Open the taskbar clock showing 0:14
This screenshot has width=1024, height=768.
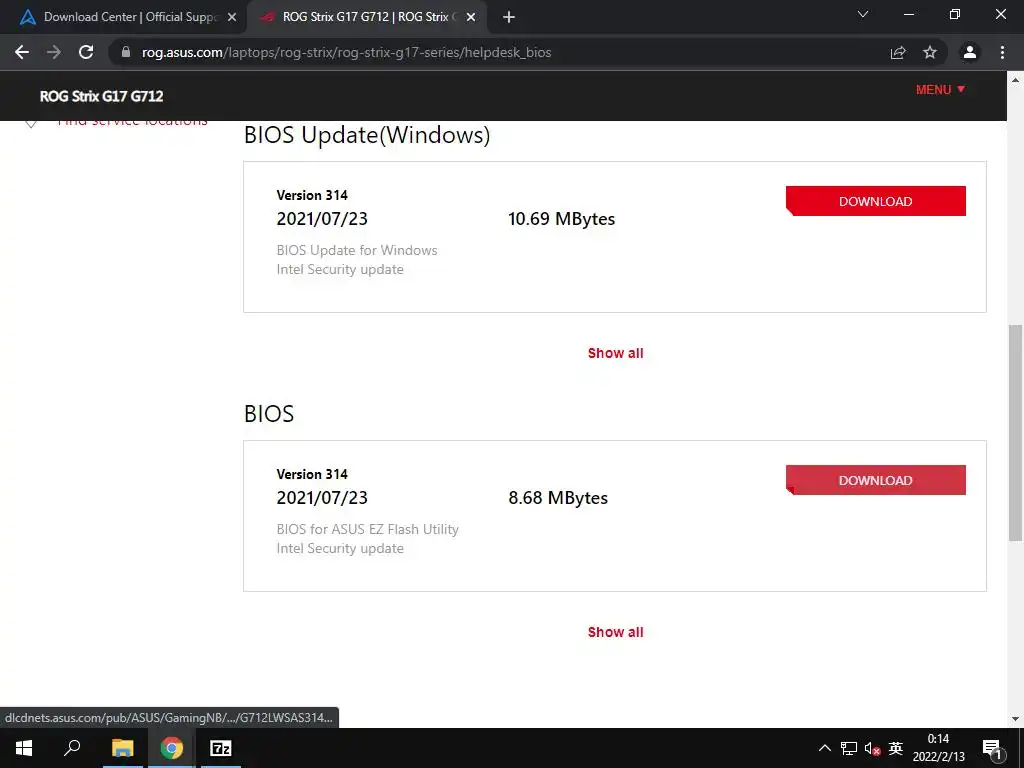click(938, 748)
